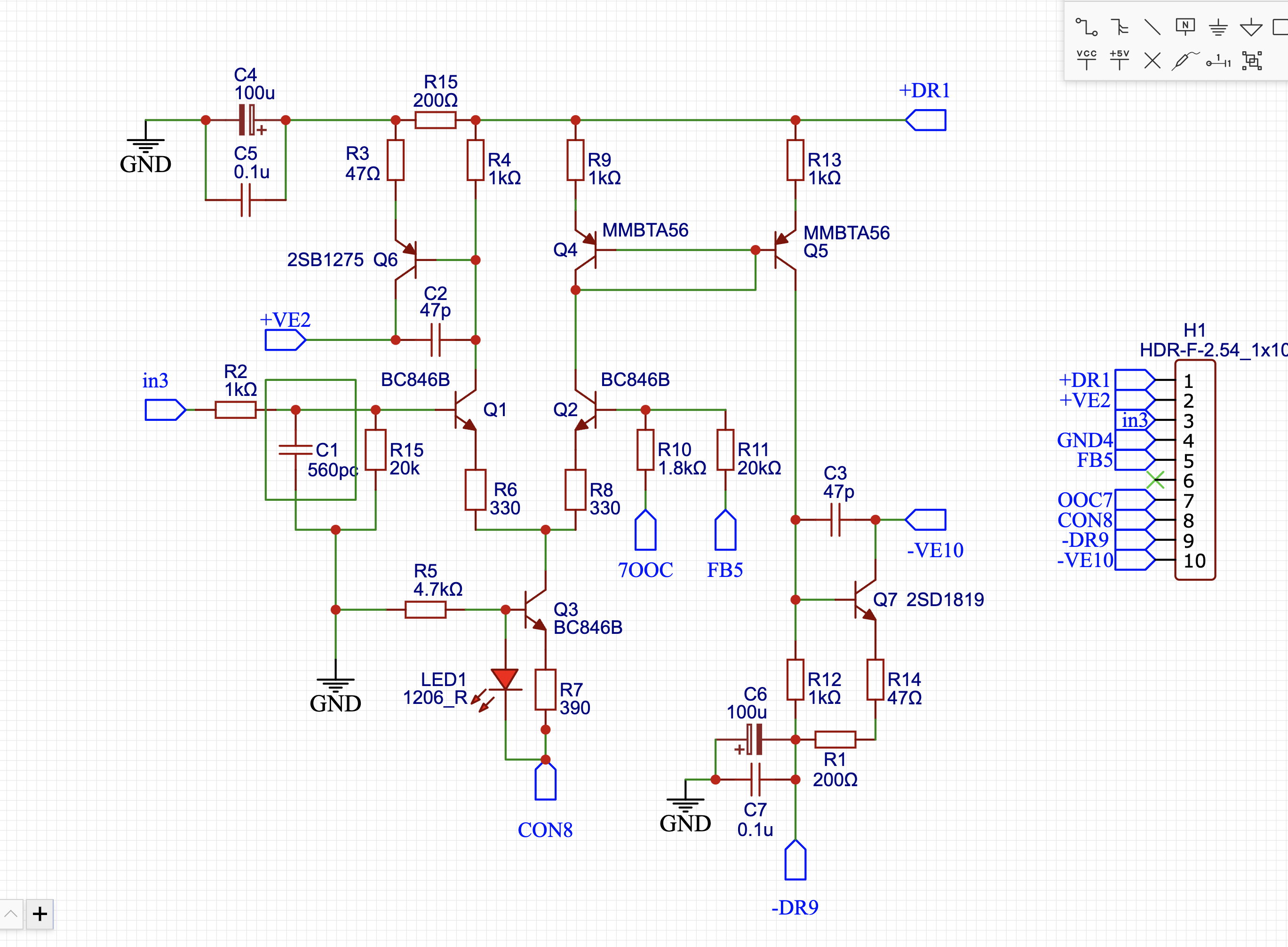
Task: Choose the Bus Entry diagonal line tool
Action: pos(1152,27)
